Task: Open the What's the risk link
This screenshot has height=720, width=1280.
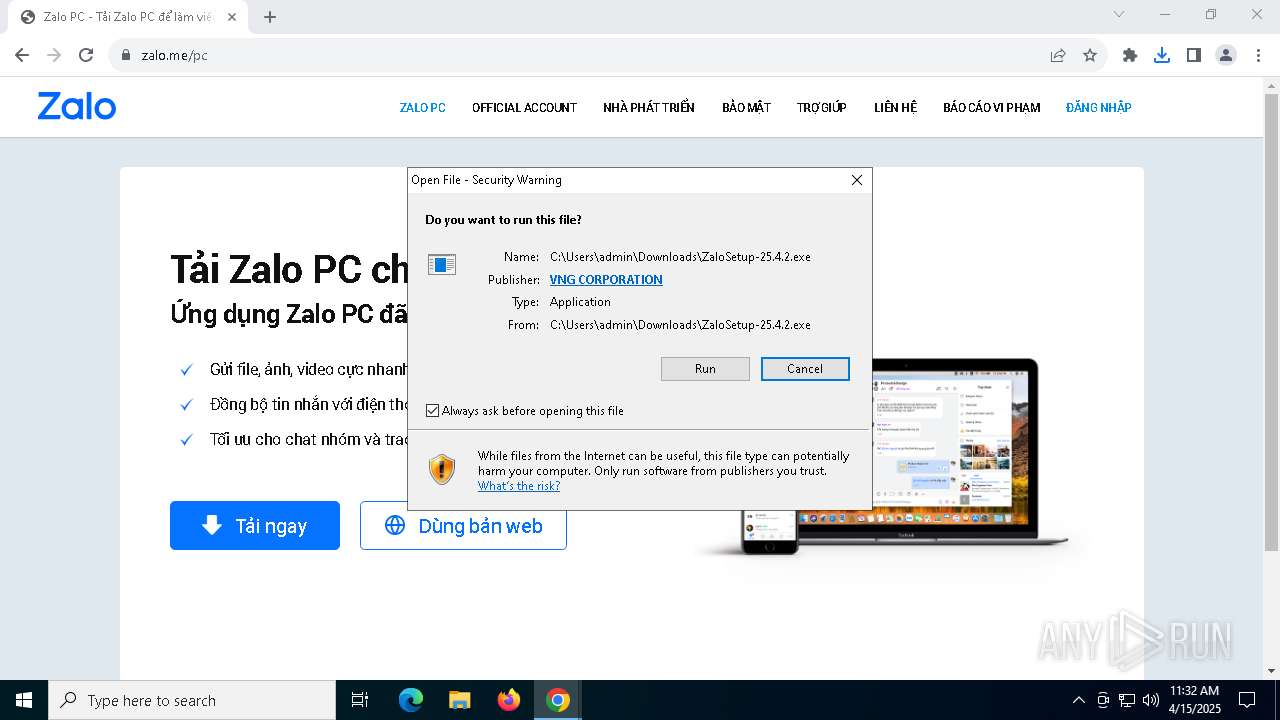Action: coord(519,486)
